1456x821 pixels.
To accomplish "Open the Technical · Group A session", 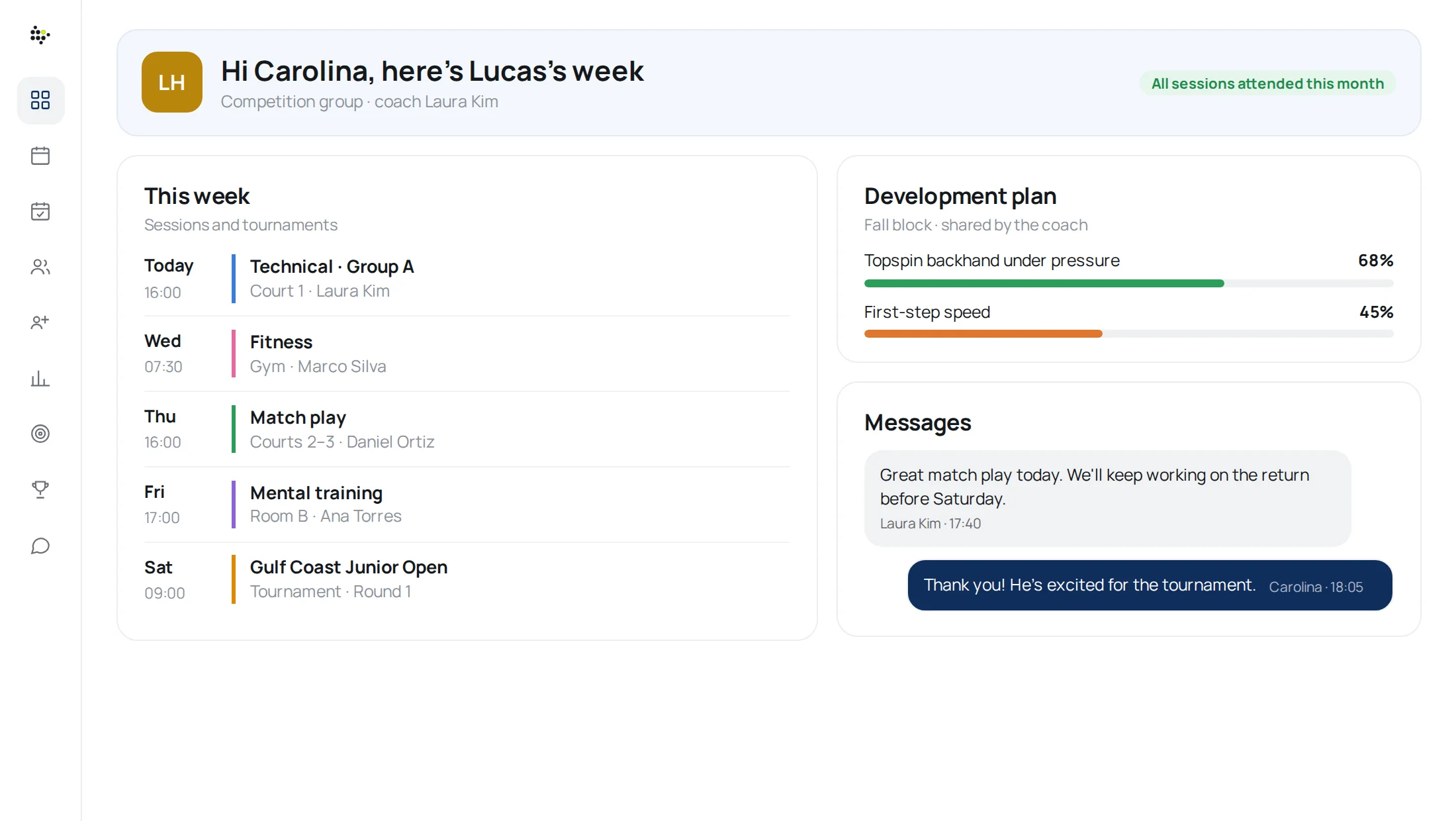I will (x=467, y=279).
